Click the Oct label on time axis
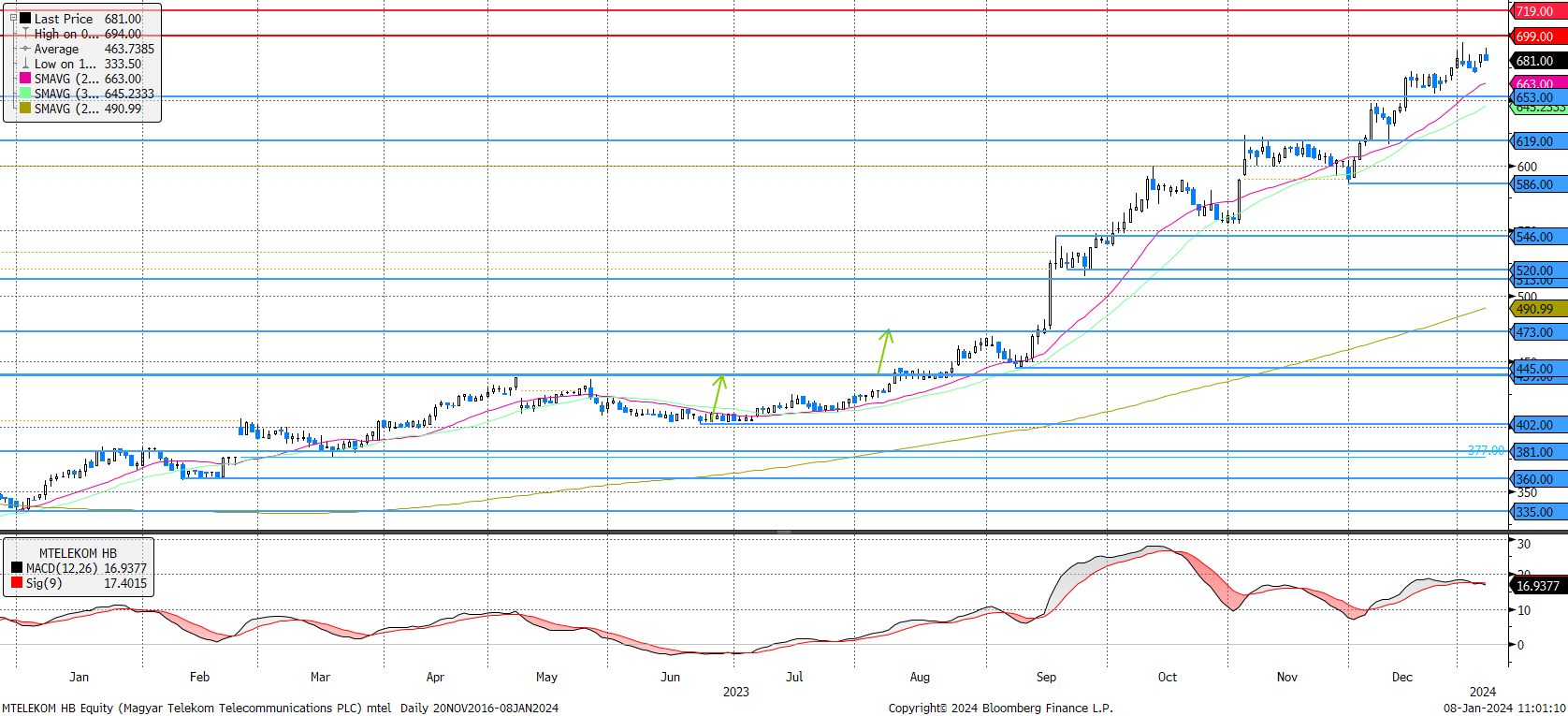Screen dimensions: 1568x716 coord(1167,677)
